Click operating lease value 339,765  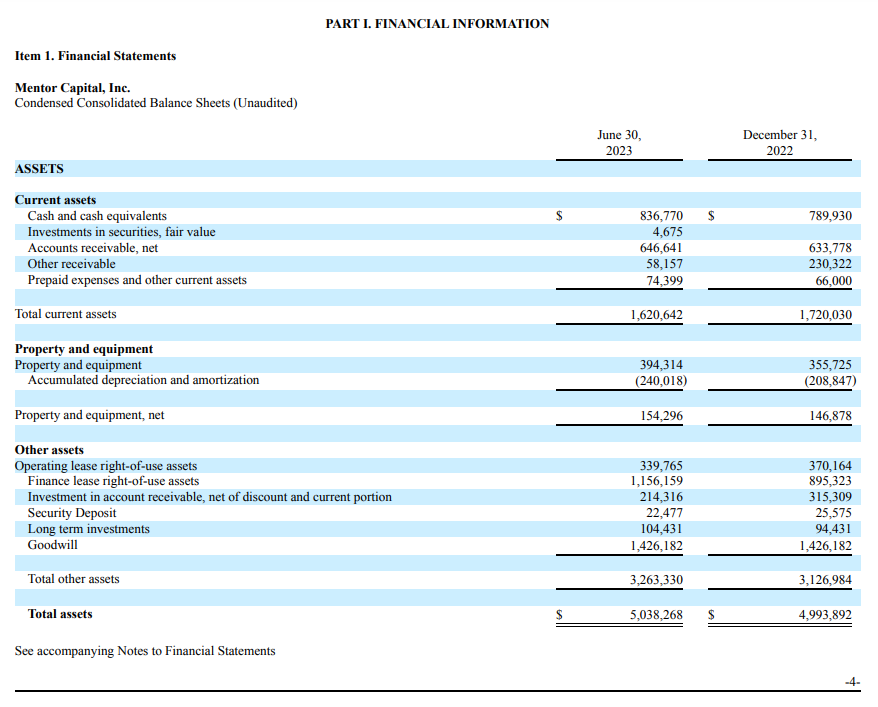[661, 466]
